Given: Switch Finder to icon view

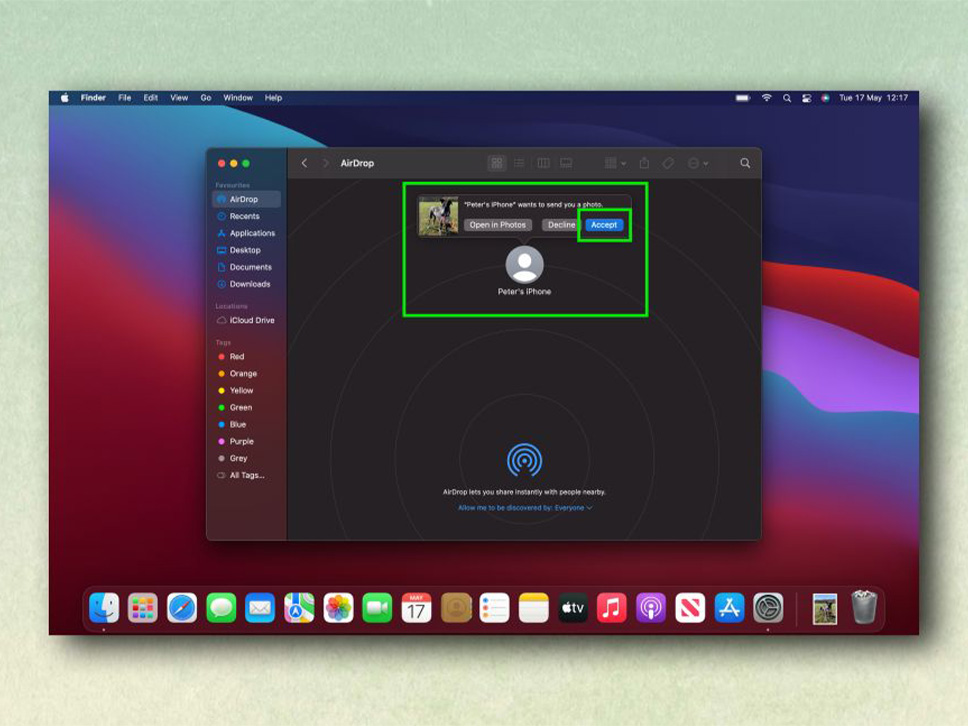Looking at the screenshot, I should pyautogui.click(x=496, y=163).
